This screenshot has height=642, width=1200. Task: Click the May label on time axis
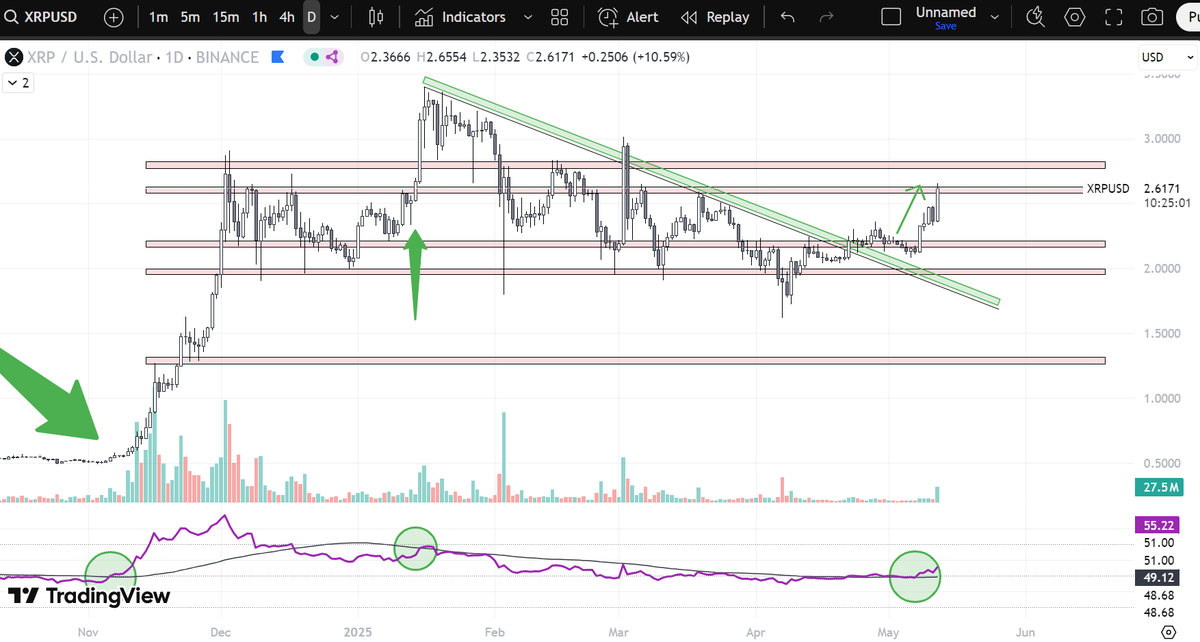(x=889, y=633)
